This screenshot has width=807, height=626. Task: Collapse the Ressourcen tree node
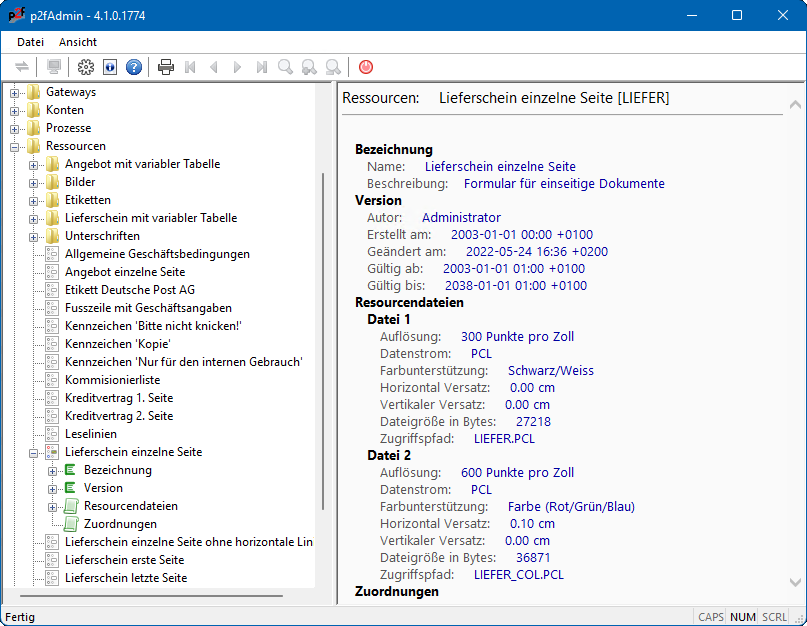point(15,146)
